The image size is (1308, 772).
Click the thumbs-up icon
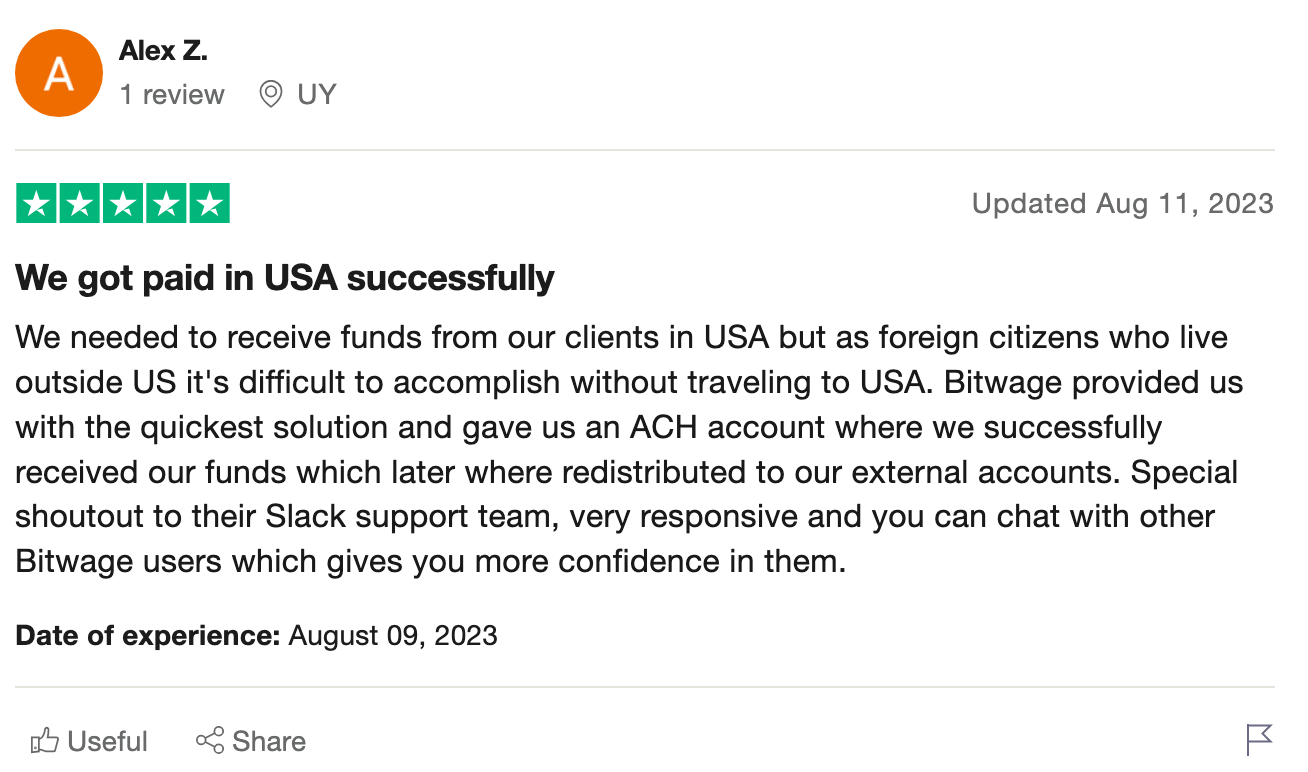(x=45, y=741)
